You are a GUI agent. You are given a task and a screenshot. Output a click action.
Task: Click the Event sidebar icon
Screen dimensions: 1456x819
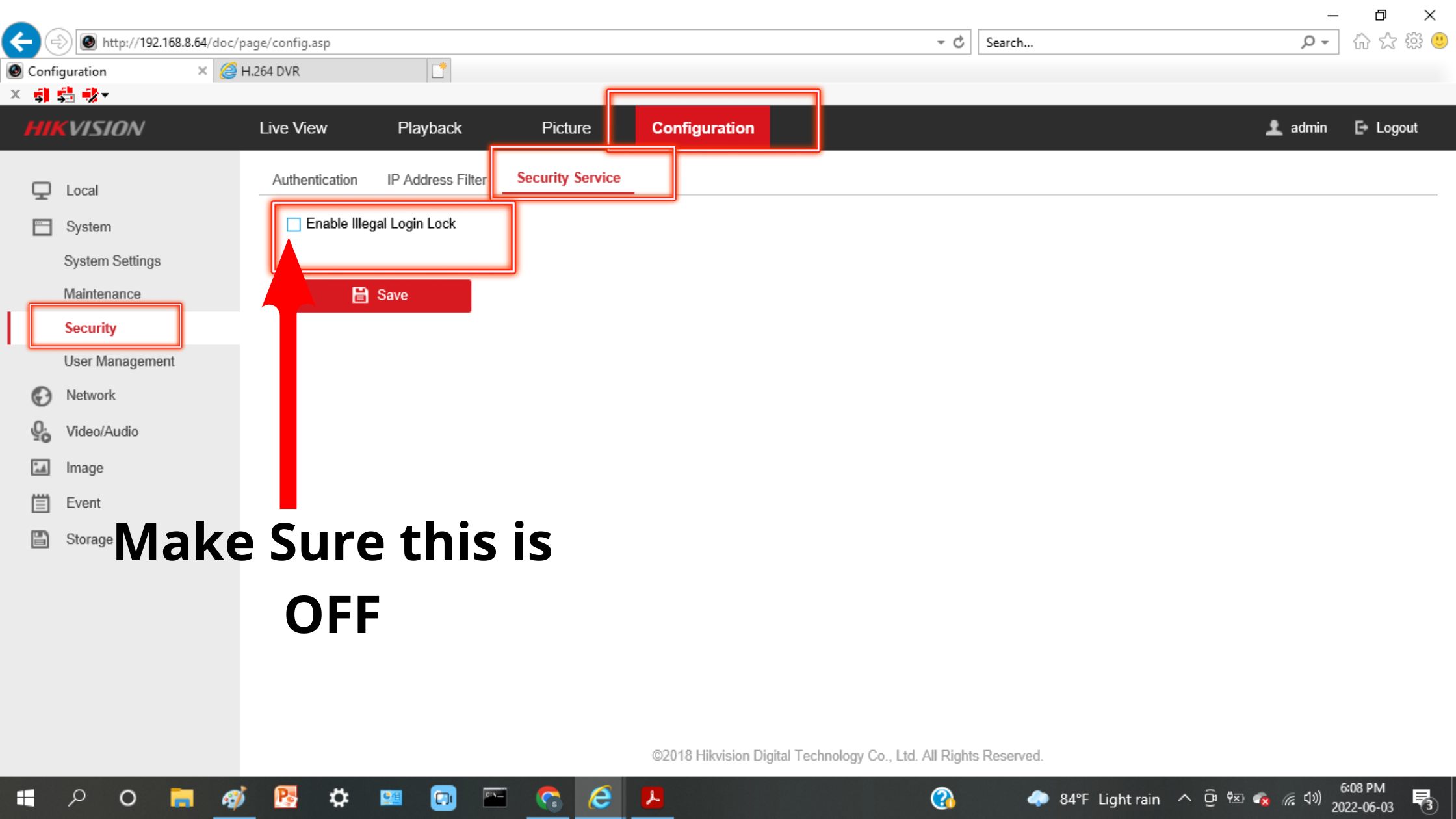41,503
